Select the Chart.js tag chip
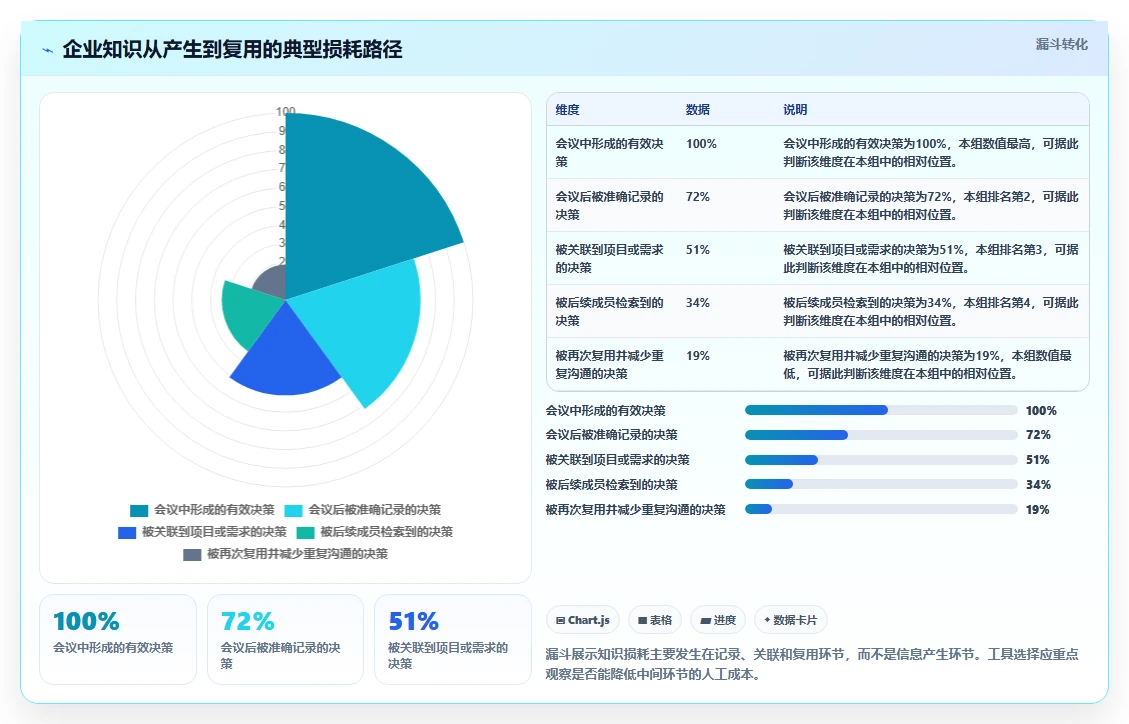 coord(583,620)
